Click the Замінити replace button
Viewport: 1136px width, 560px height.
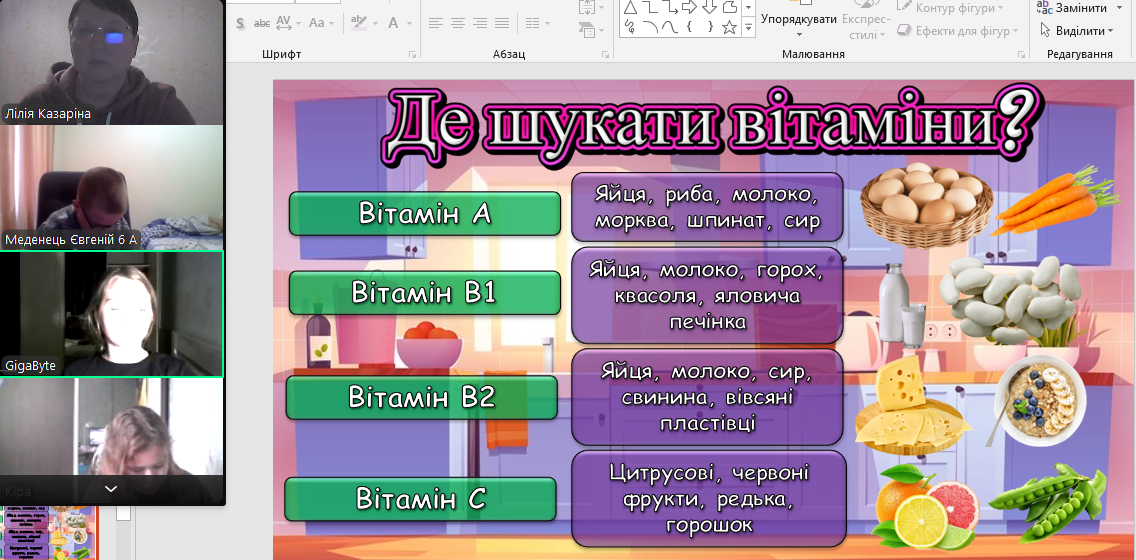[1072, 7]
